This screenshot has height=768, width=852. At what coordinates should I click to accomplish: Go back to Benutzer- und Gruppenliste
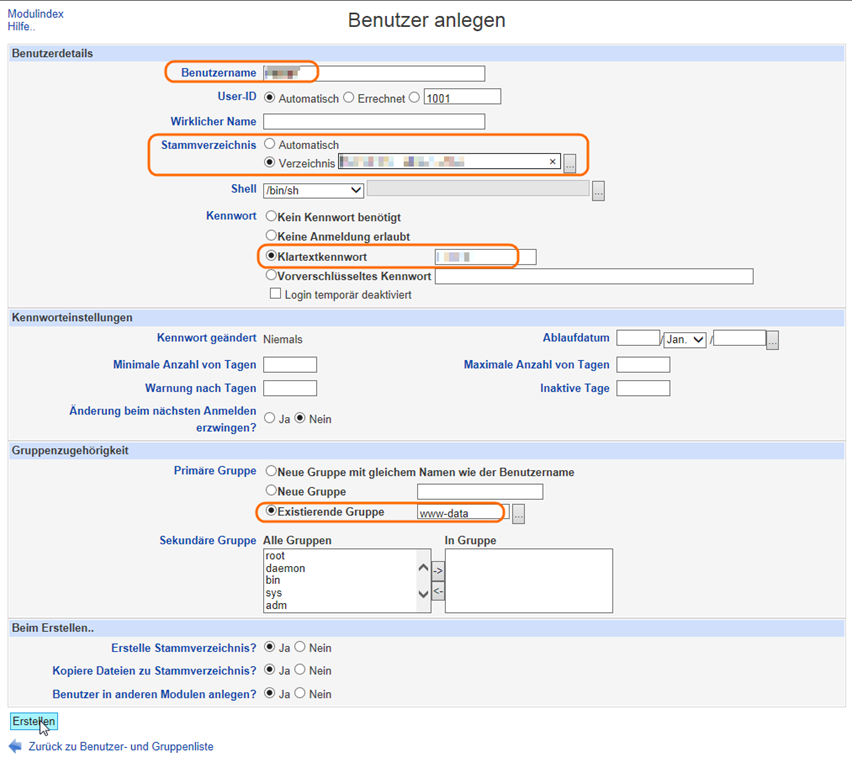120,747
